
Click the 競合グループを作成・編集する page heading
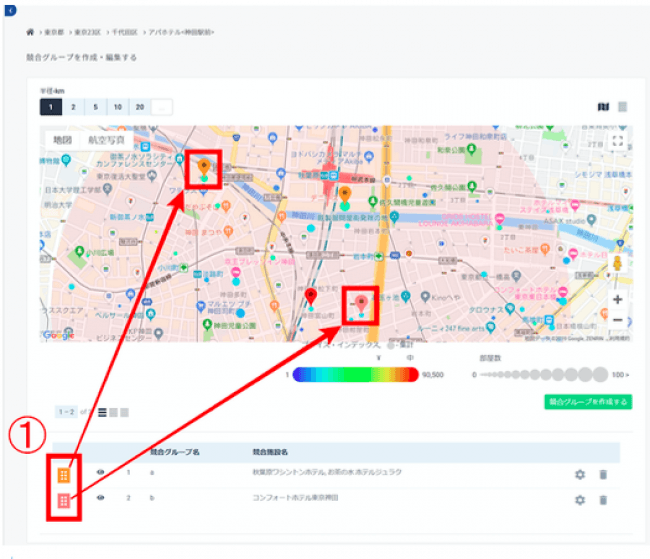(x=81, y=57)
